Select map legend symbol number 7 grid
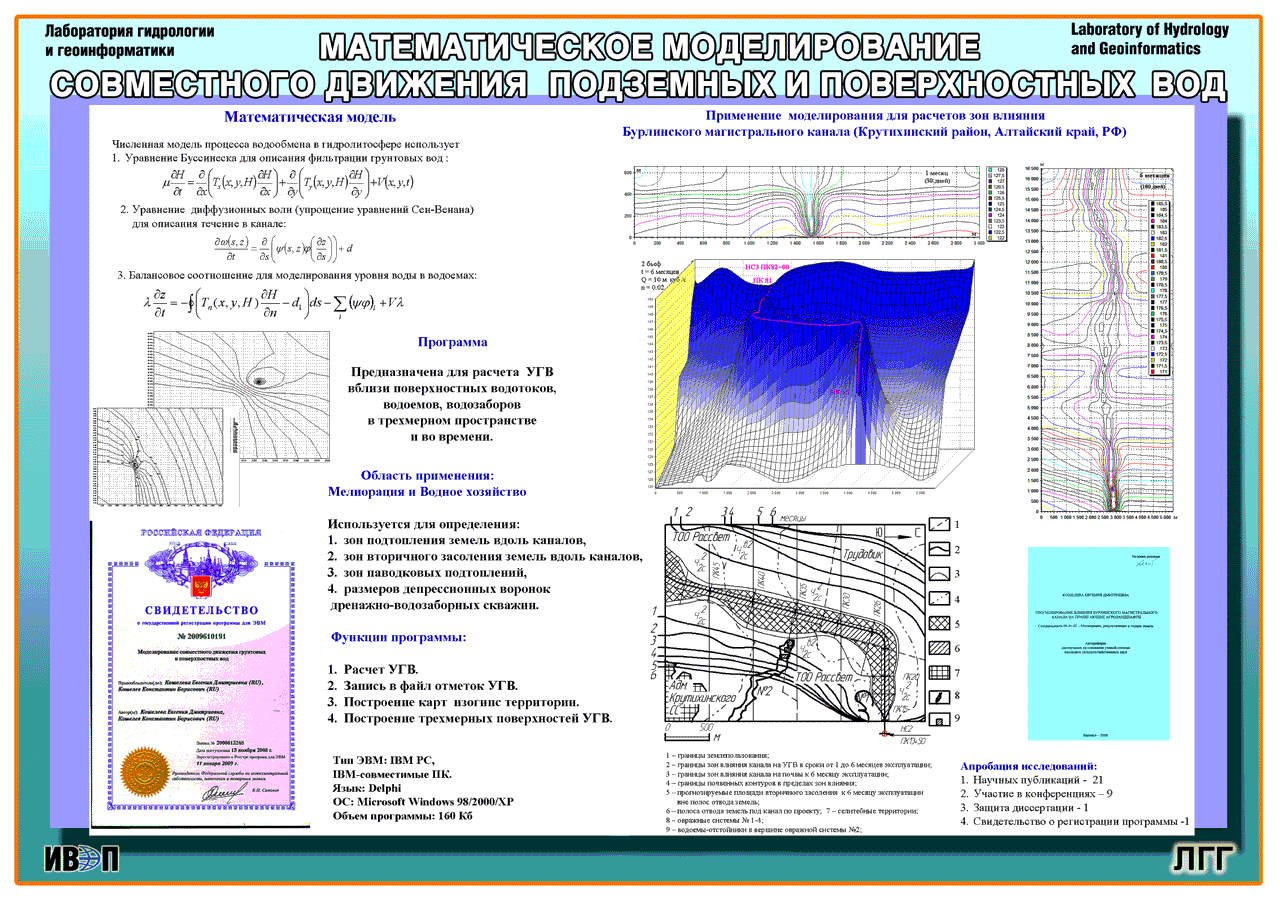The width and height of the screenshot is (1280, 904). point(940,672)
